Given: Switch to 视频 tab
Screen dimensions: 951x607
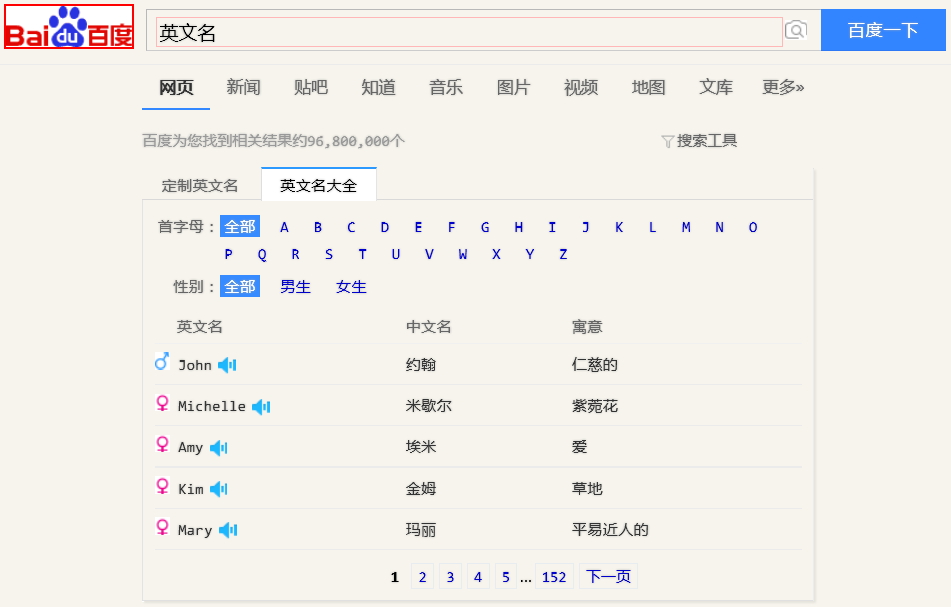Looking at the screenshot, I should [581, 87].
